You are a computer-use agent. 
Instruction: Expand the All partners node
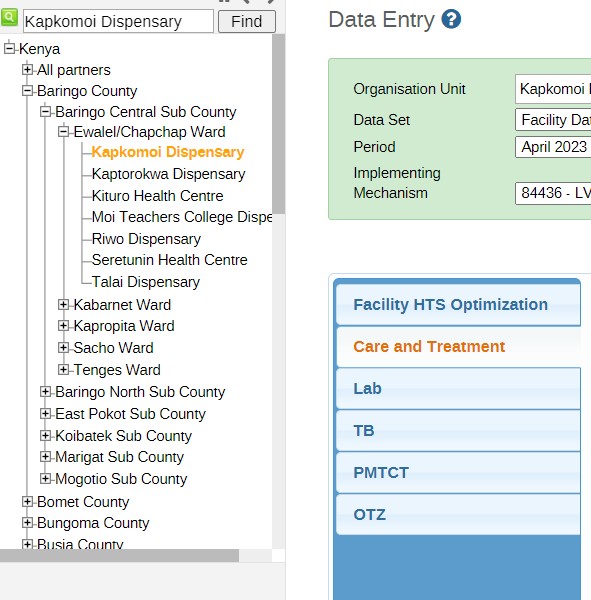coord(27,70)
